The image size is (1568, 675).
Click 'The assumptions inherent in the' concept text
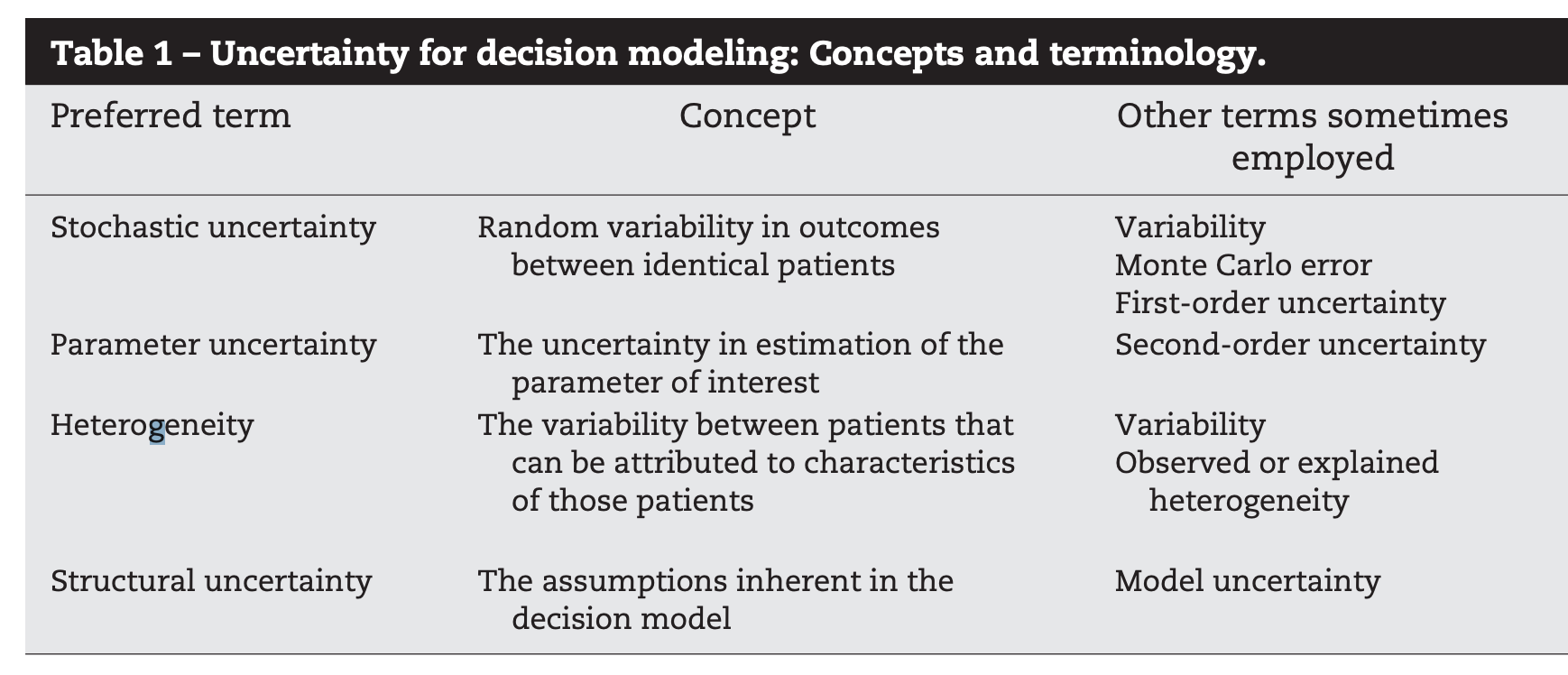pos(715,581)
